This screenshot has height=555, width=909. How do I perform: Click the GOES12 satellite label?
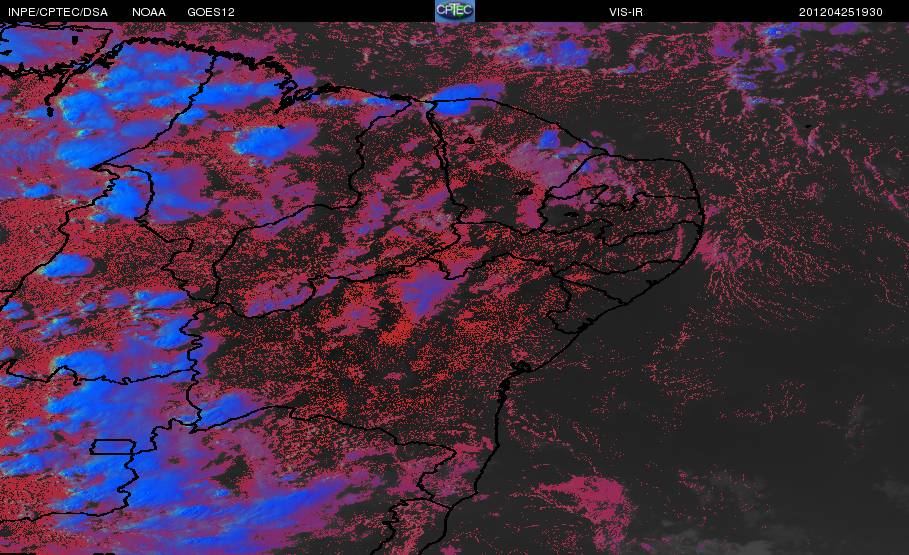click(211, 12)
